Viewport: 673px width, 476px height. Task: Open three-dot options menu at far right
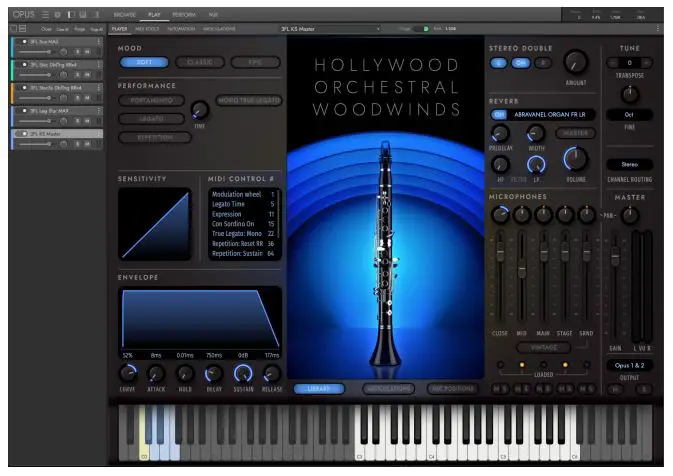(658, 29)
